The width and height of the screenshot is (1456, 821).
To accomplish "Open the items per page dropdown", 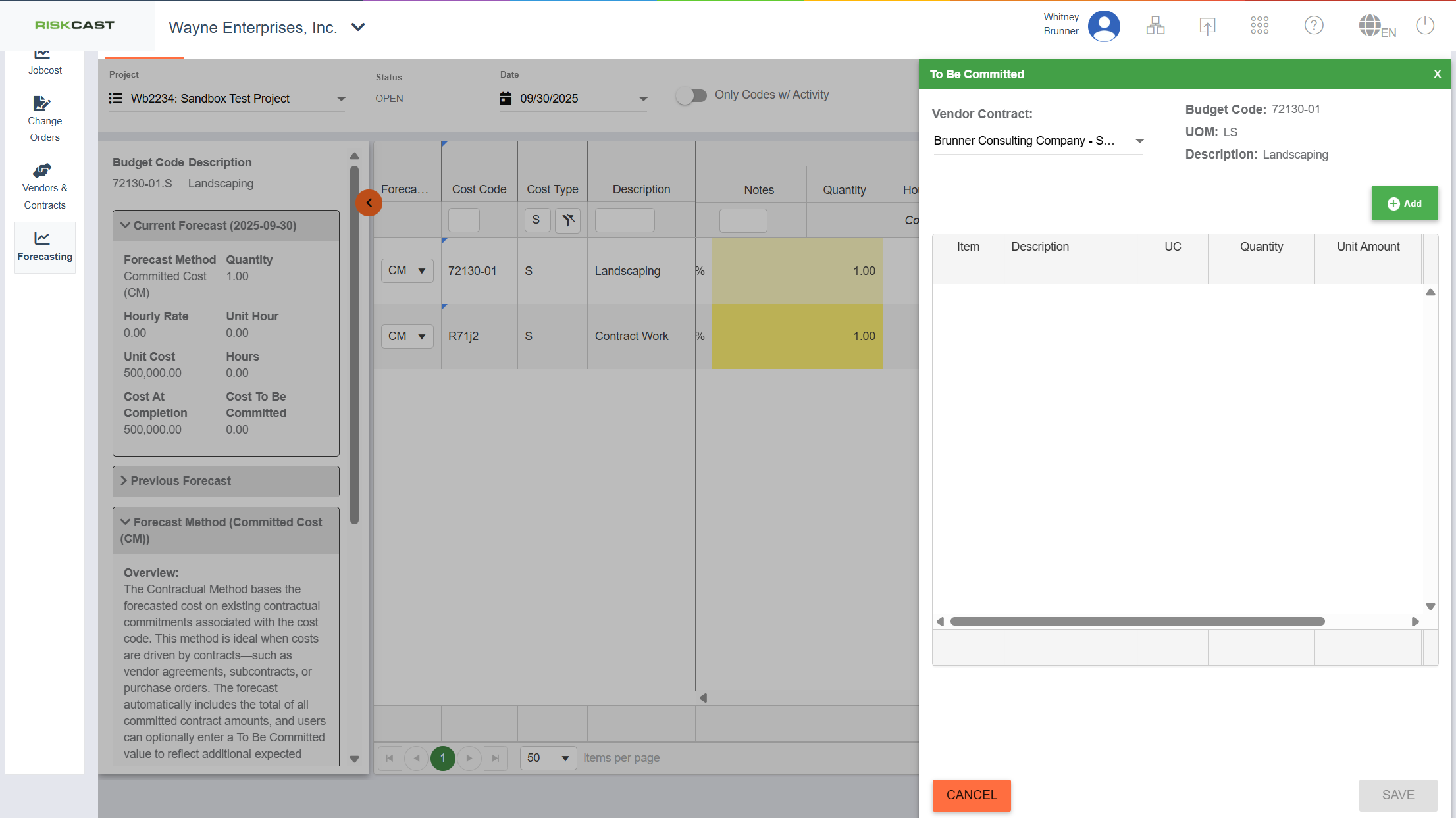I will [548, 758].
